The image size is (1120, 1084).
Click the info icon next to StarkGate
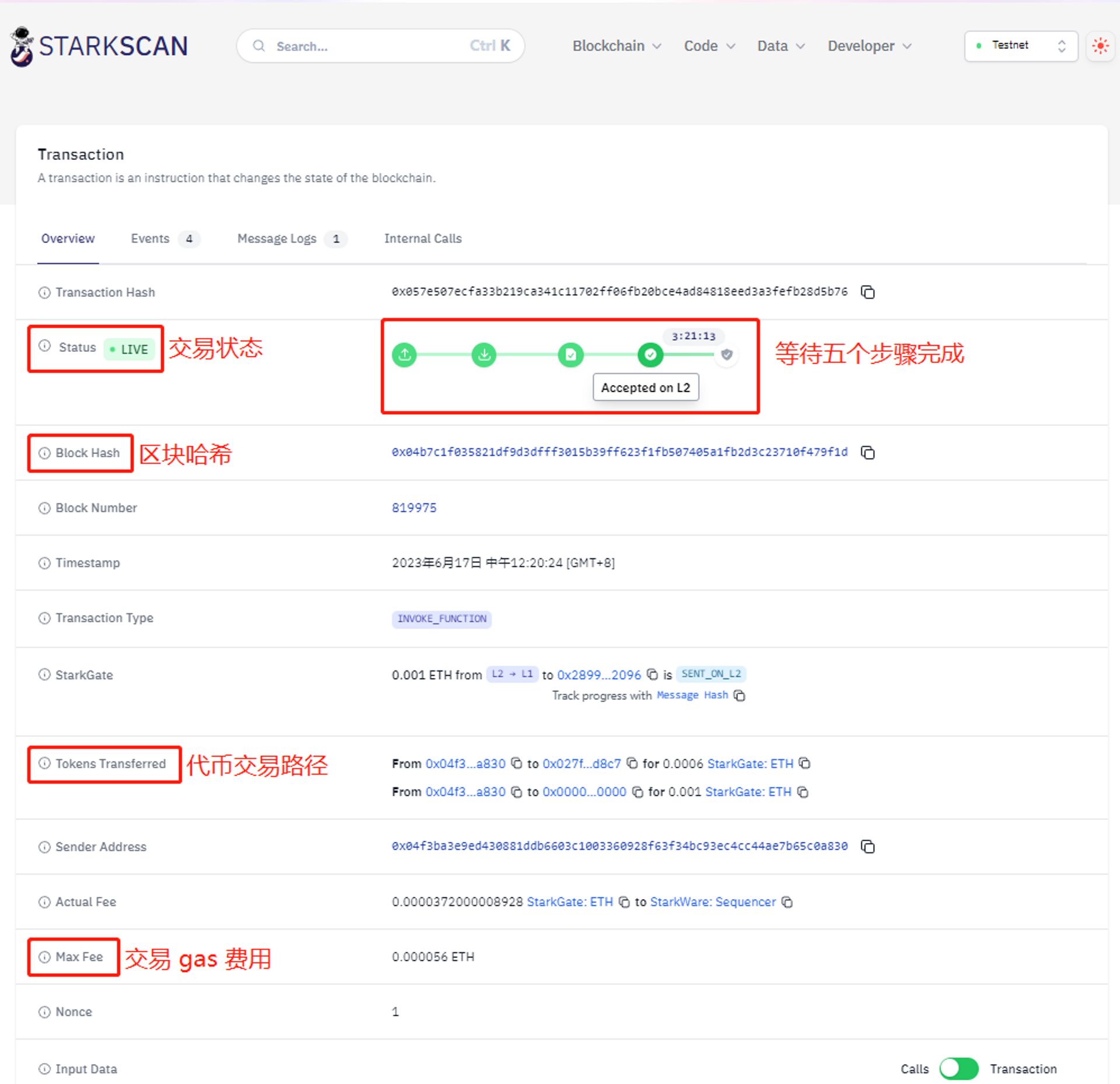point(44,674)
